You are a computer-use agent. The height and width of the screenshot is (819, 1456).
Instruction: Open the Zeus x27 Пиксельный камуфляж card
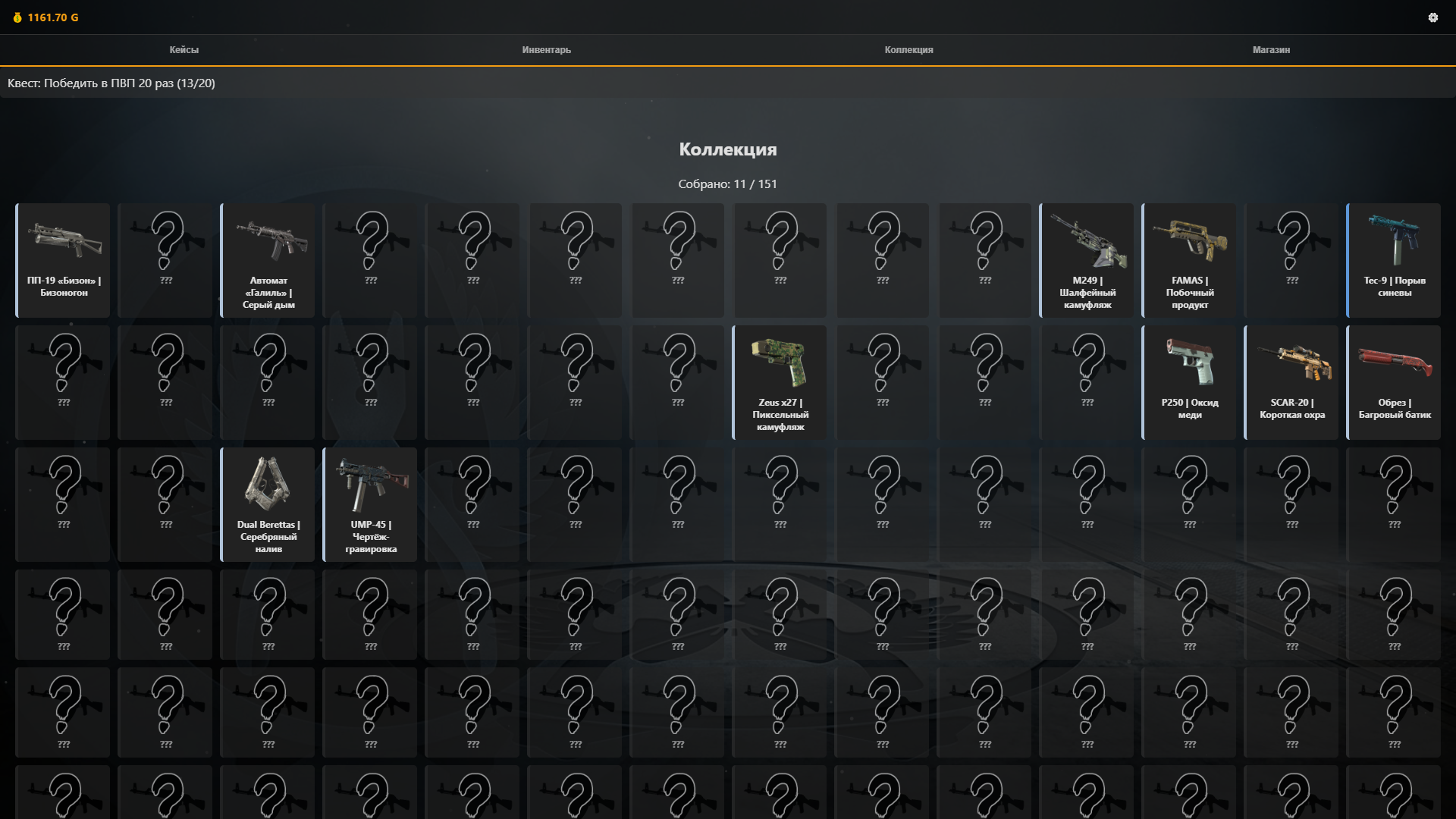pos(780,382)
